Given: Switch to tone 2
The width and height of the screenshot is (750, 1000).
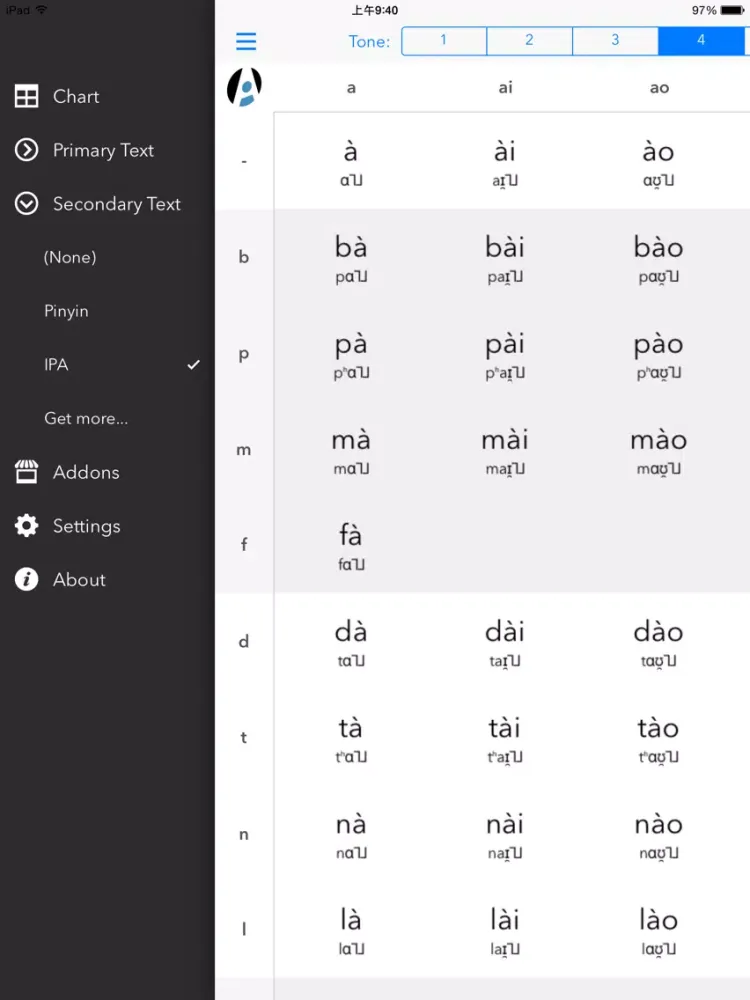Looking at the screenshot, I should point(529,41).
